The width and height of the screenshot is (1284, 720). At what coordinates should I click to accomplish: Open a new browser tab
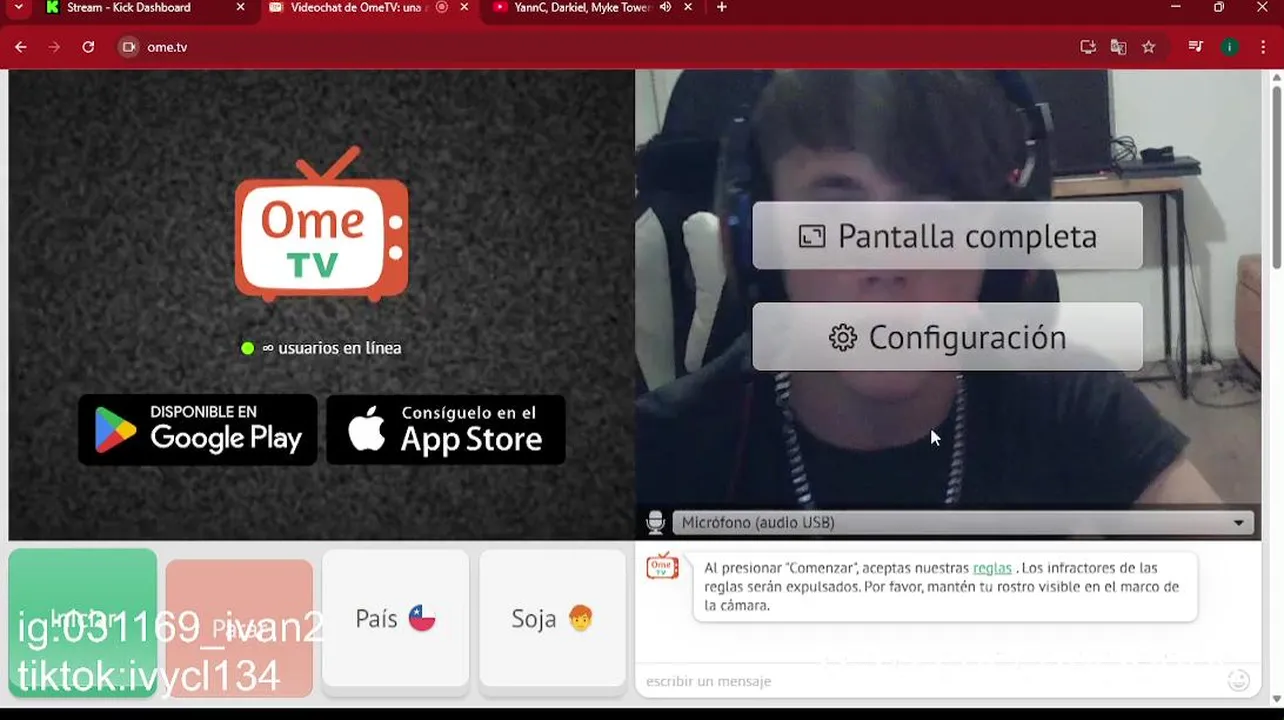point(722,7)
